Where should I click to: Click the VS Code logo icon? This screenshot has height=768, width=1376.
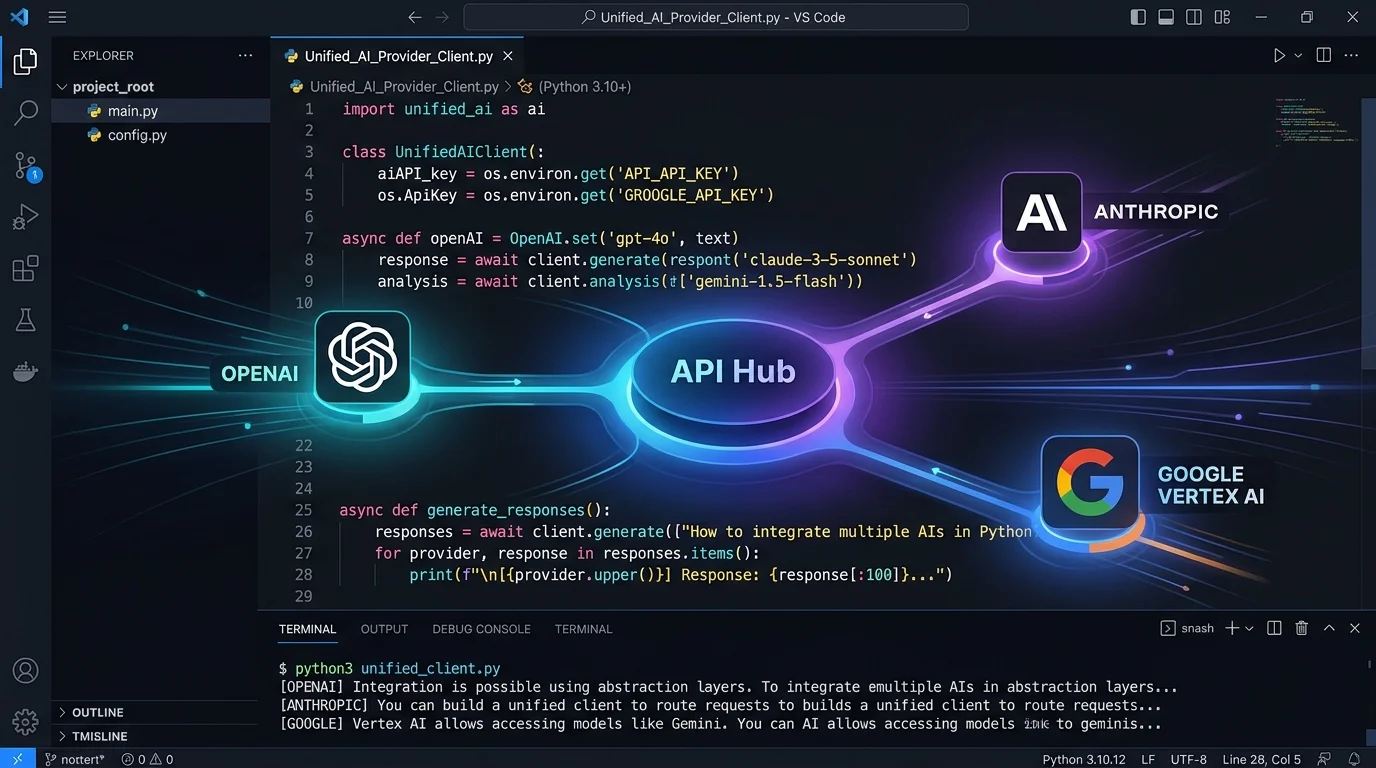(x=19, y=17)
